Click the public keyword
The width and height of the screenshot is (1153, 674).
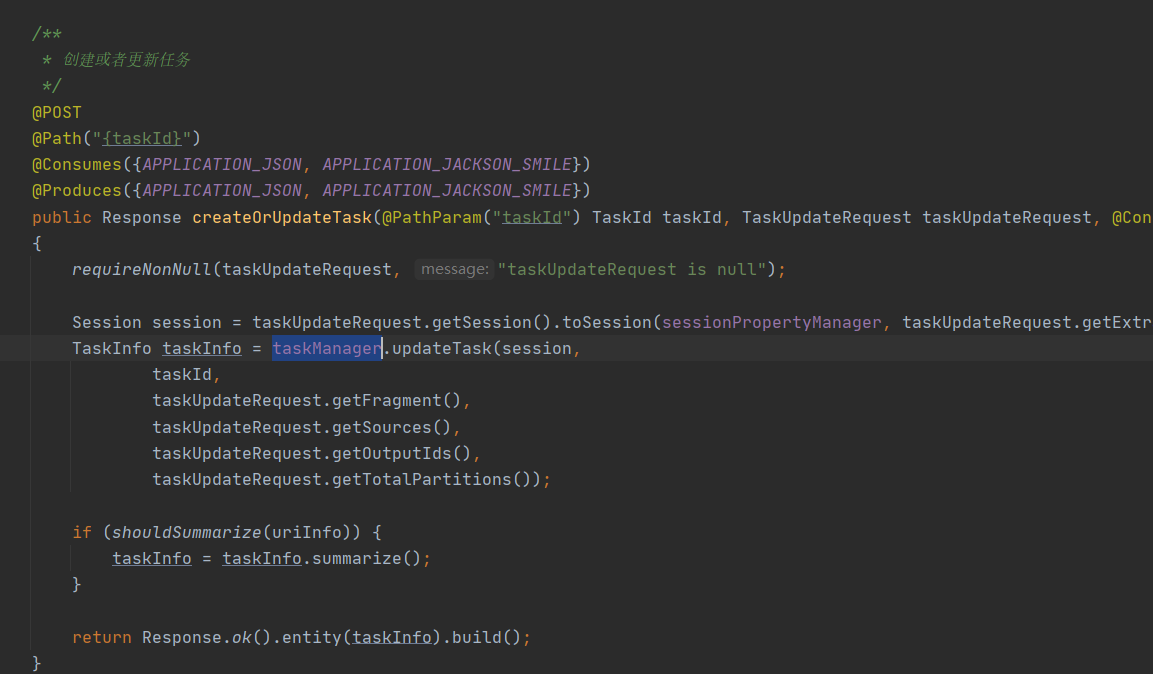62,218
